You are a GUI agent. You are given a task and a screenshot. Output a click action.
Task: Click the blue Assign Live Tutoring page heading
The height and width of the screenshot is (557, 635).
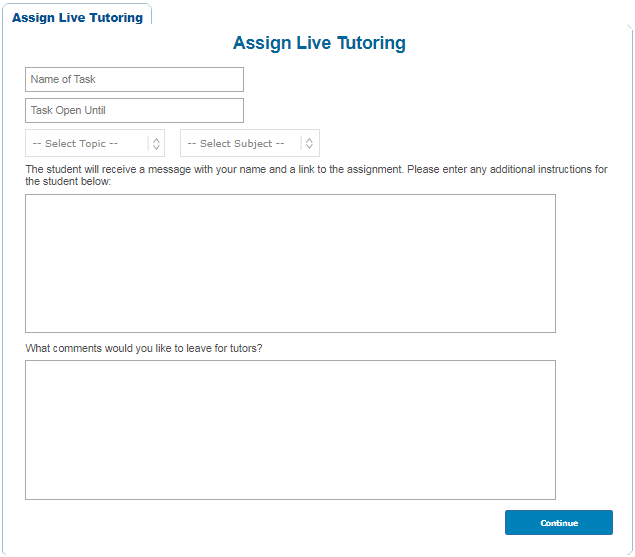[x=319, y=43]
